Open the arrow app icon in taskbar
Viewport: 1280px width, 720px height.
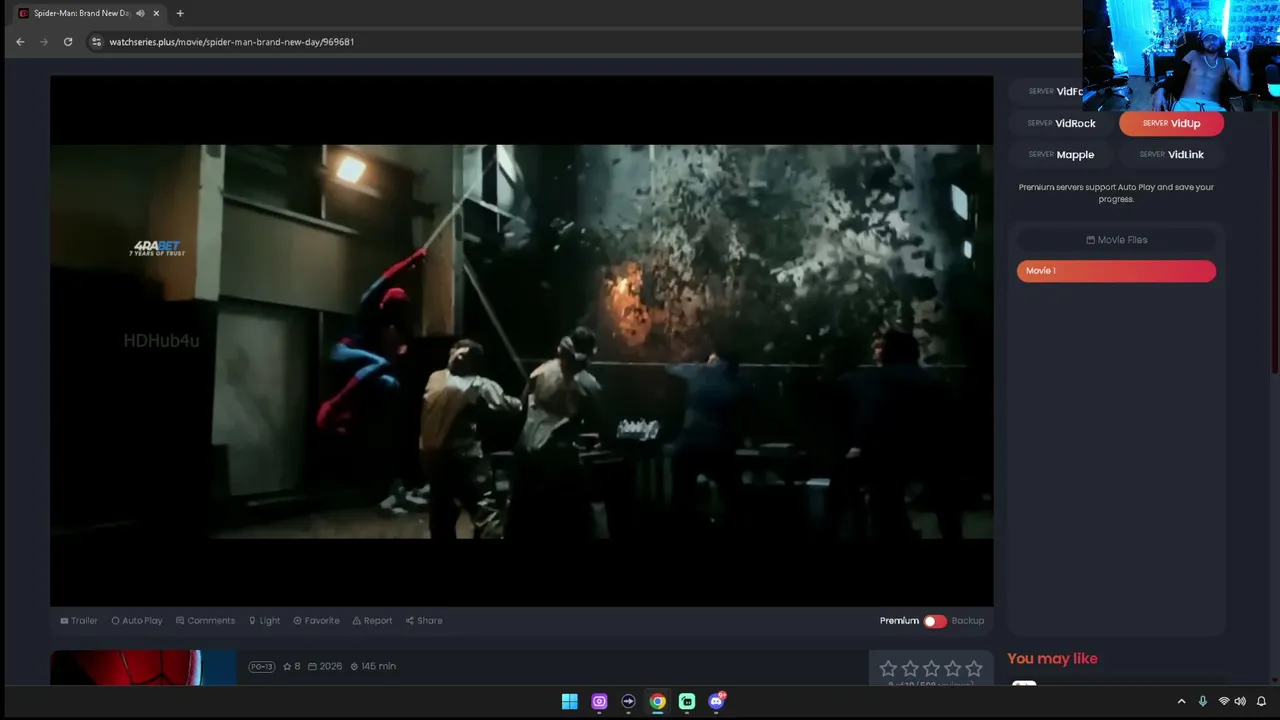pyautogui.click(x=628, y=702)
